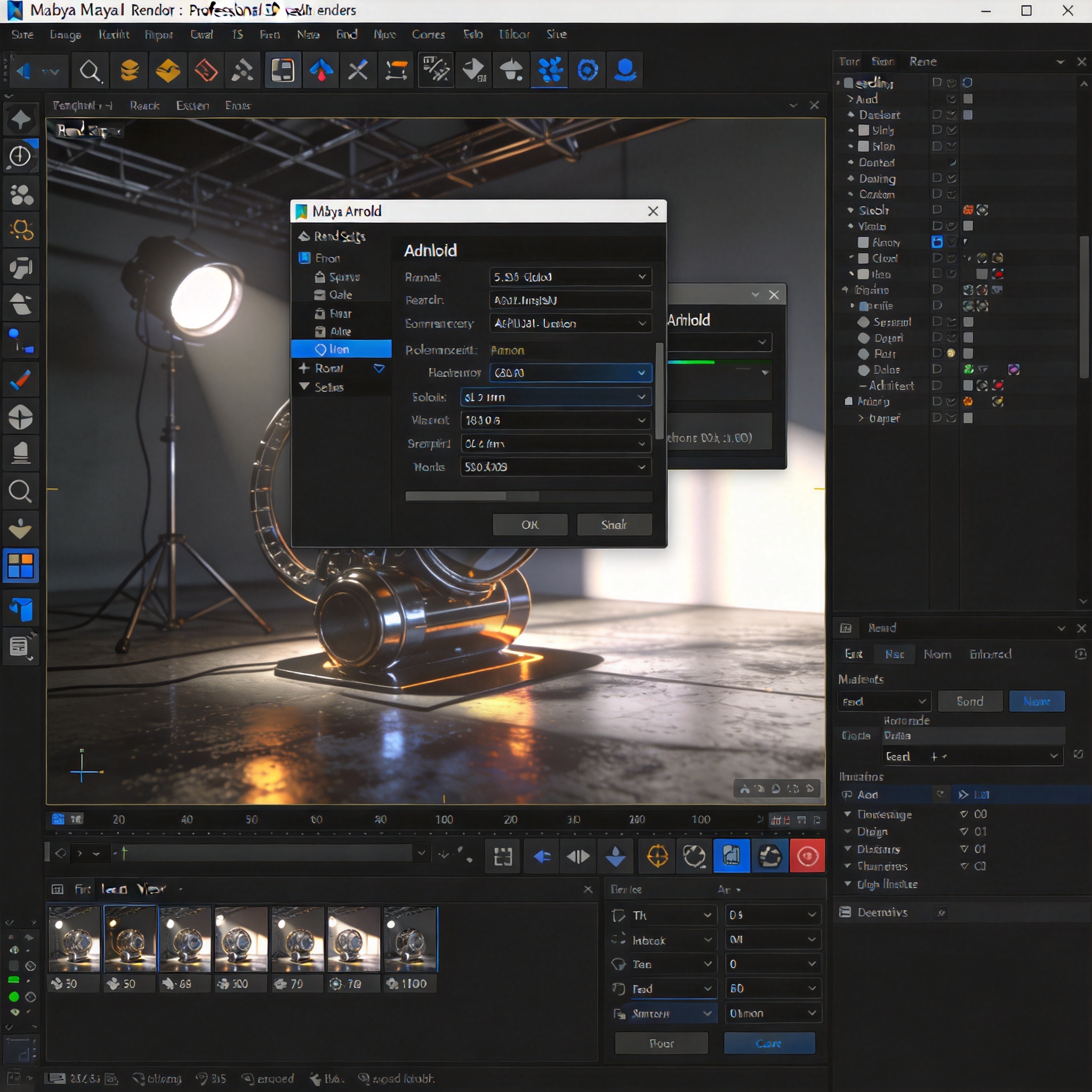Toggle first checkbox in Sloblr outliner row
Image resolution: width=1092 pixels, height=1092 pixels.
coord(936,210)
